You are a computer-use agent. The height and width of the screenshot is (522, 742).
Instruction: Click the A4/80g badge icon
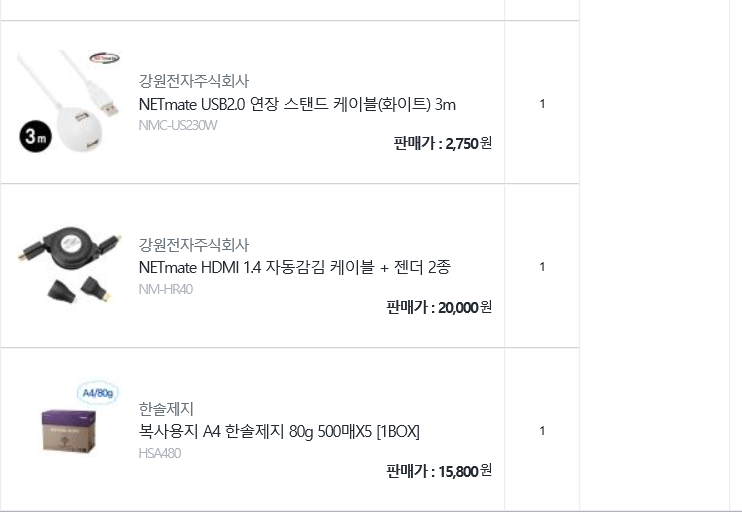[x=97, y=391]
